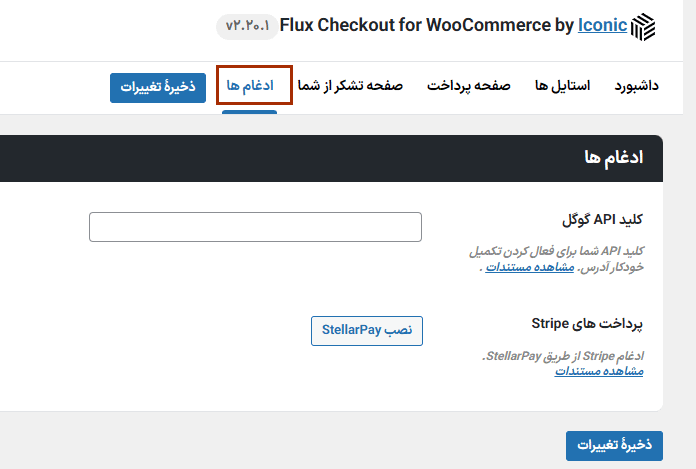Select the صفحه تشکر از شما tab
This screenshot has height=469, width=696.
[x=350, y=86]
